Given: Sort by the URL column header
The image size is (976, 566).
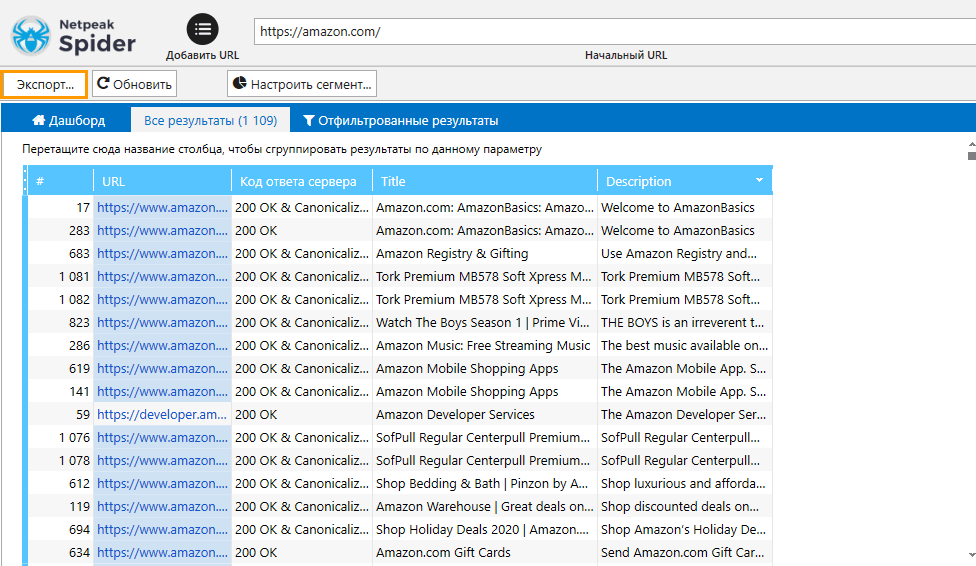Looking at the screenshot, I should click(x=162, y=181).
